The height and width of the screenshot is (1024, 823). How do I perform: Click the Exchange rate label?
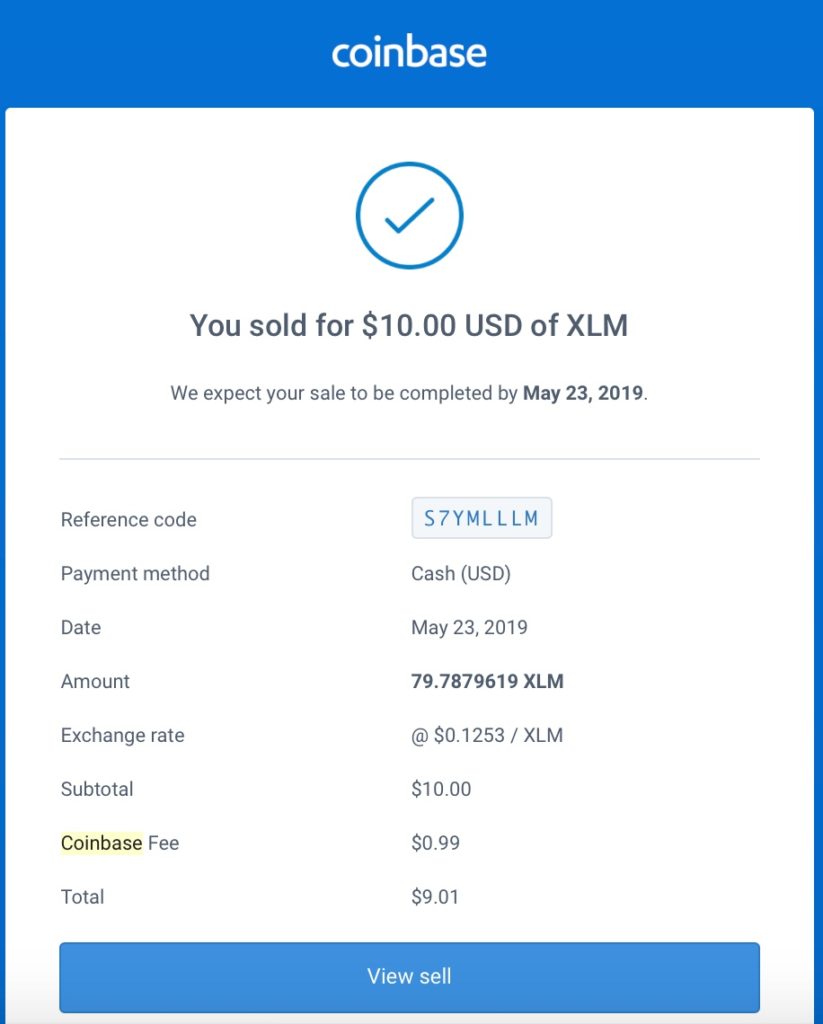click(122, 736)
